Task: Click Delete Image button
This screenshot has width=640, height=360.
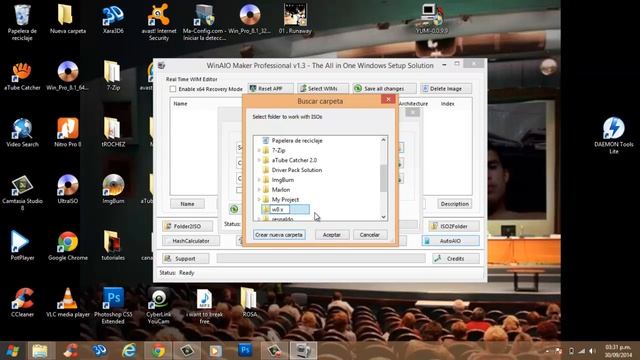Action: [x=446, y=89]
